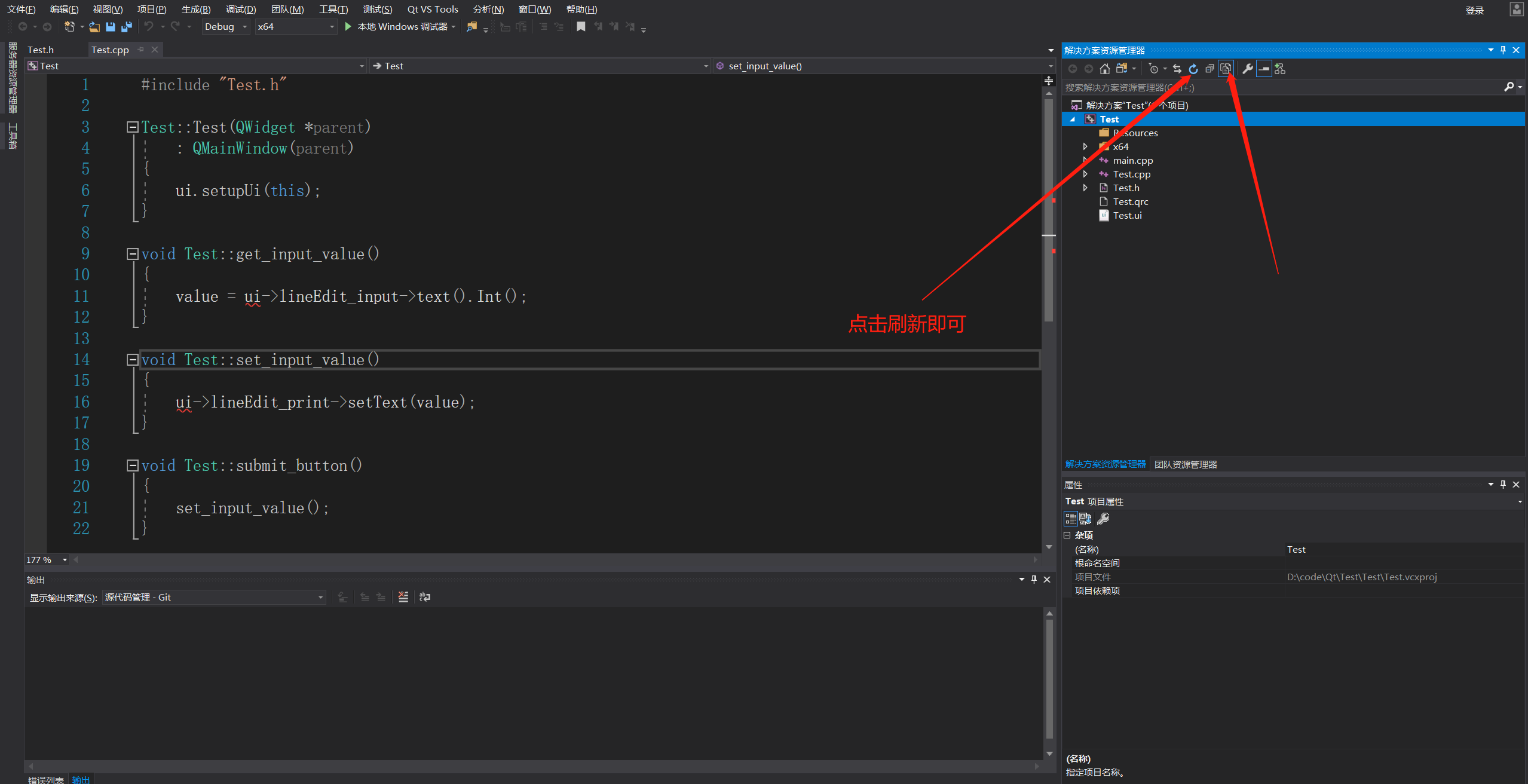1528x784 pixels.
Task: Open project properties wrench icon
Action: click(1247, 69)
